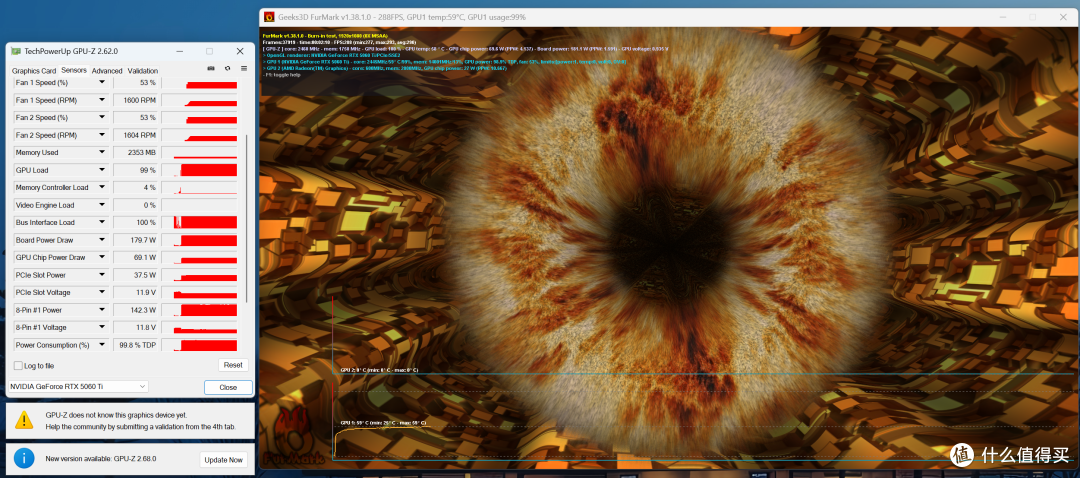Open the PCIe Slot Voltage dropdown
The height and width of the screenshot is (478, 1080).
coord(102,293)
